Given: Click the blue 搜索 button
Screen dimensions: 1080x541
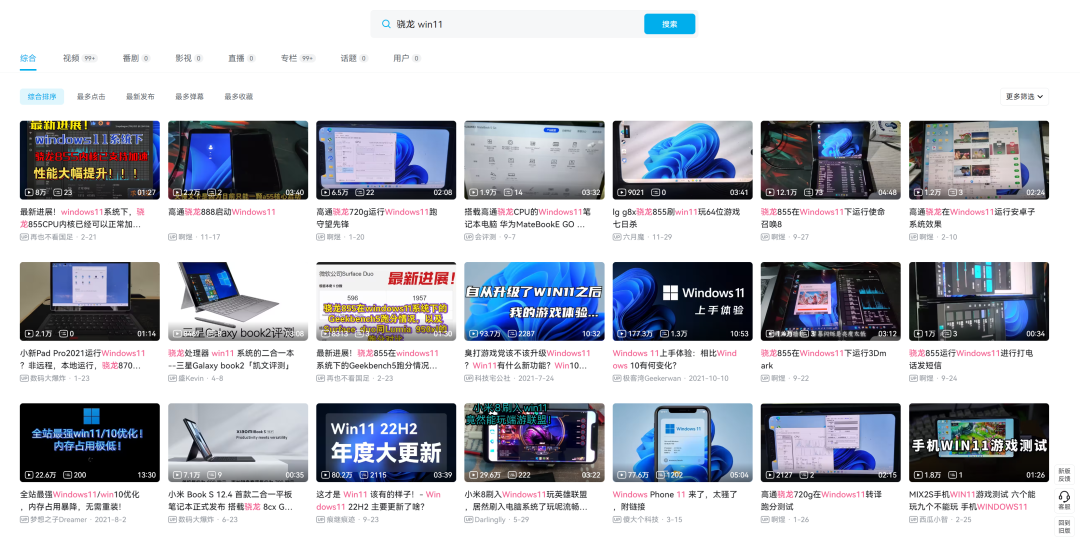Looking at the screenshot, I should (669, 24).
